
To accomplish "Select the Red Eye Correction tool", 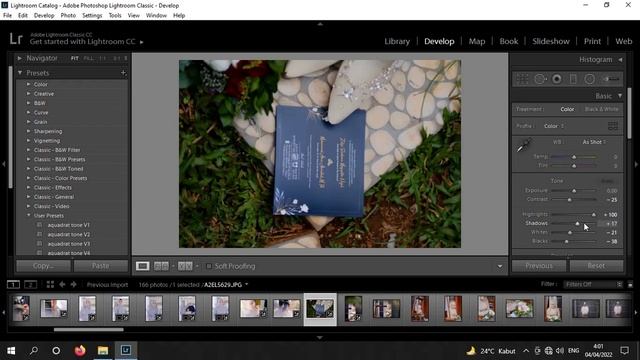I will coord(557,79).
